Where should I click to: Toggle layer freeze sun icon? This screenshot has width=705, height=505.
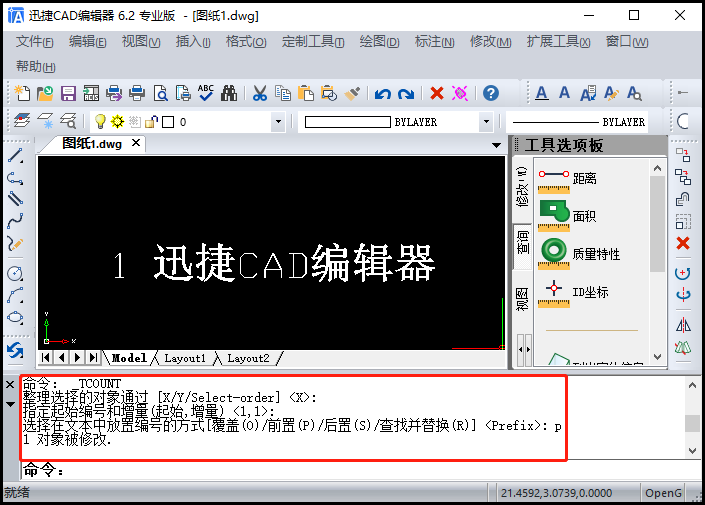click(117, 121)
